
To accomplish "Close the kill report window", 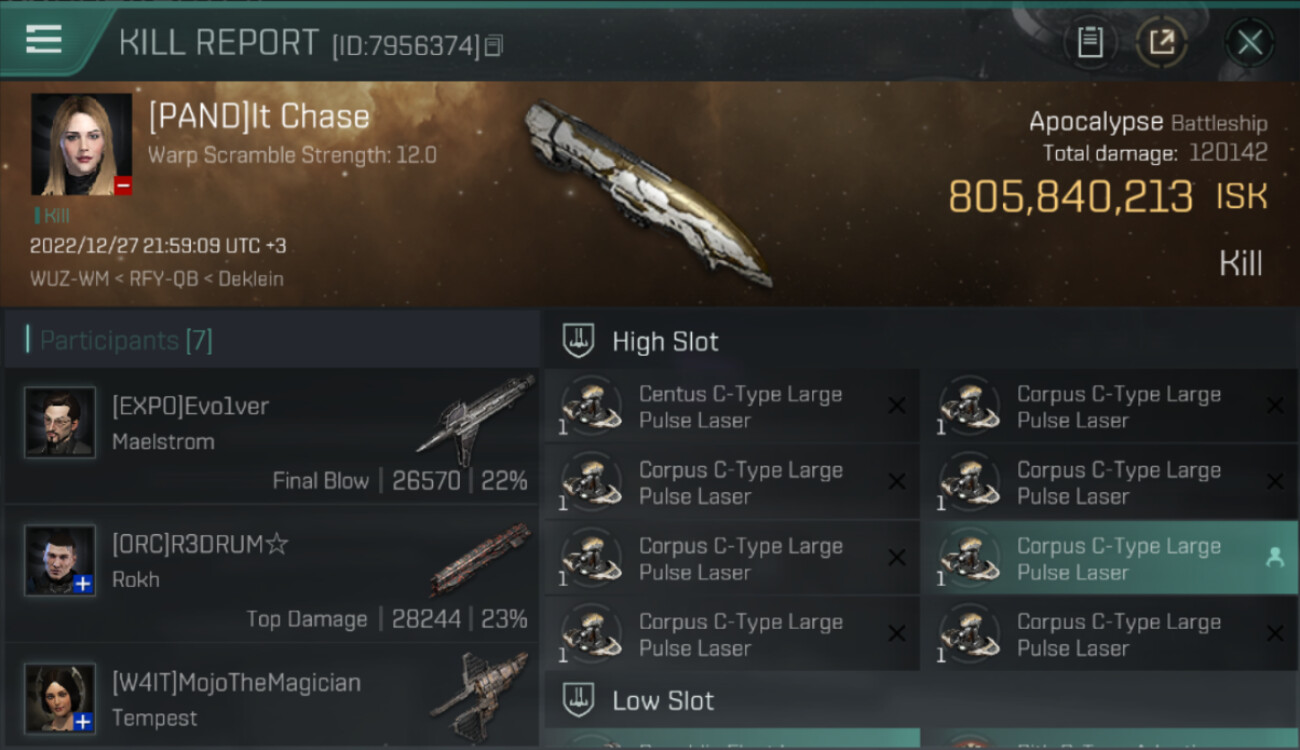I will (x=1249, y=42).
